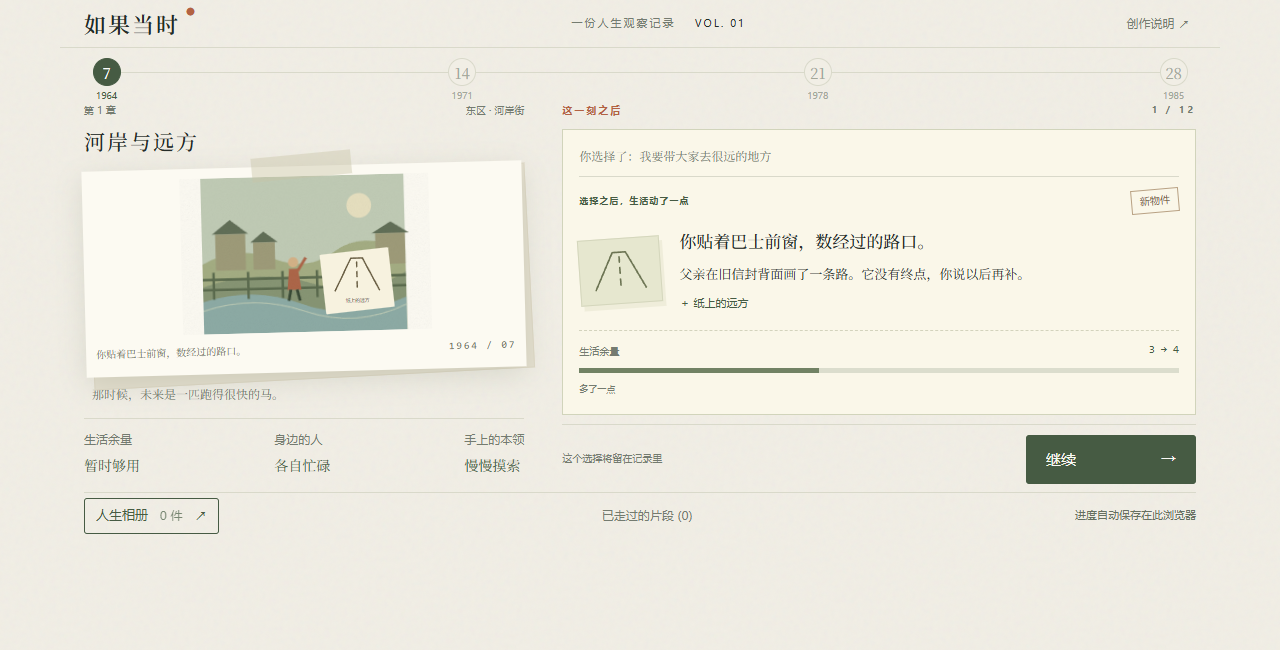Viewport: 1280px width, 650px height.
Task: Click the red dot beside the title
Action: (190, 12)
